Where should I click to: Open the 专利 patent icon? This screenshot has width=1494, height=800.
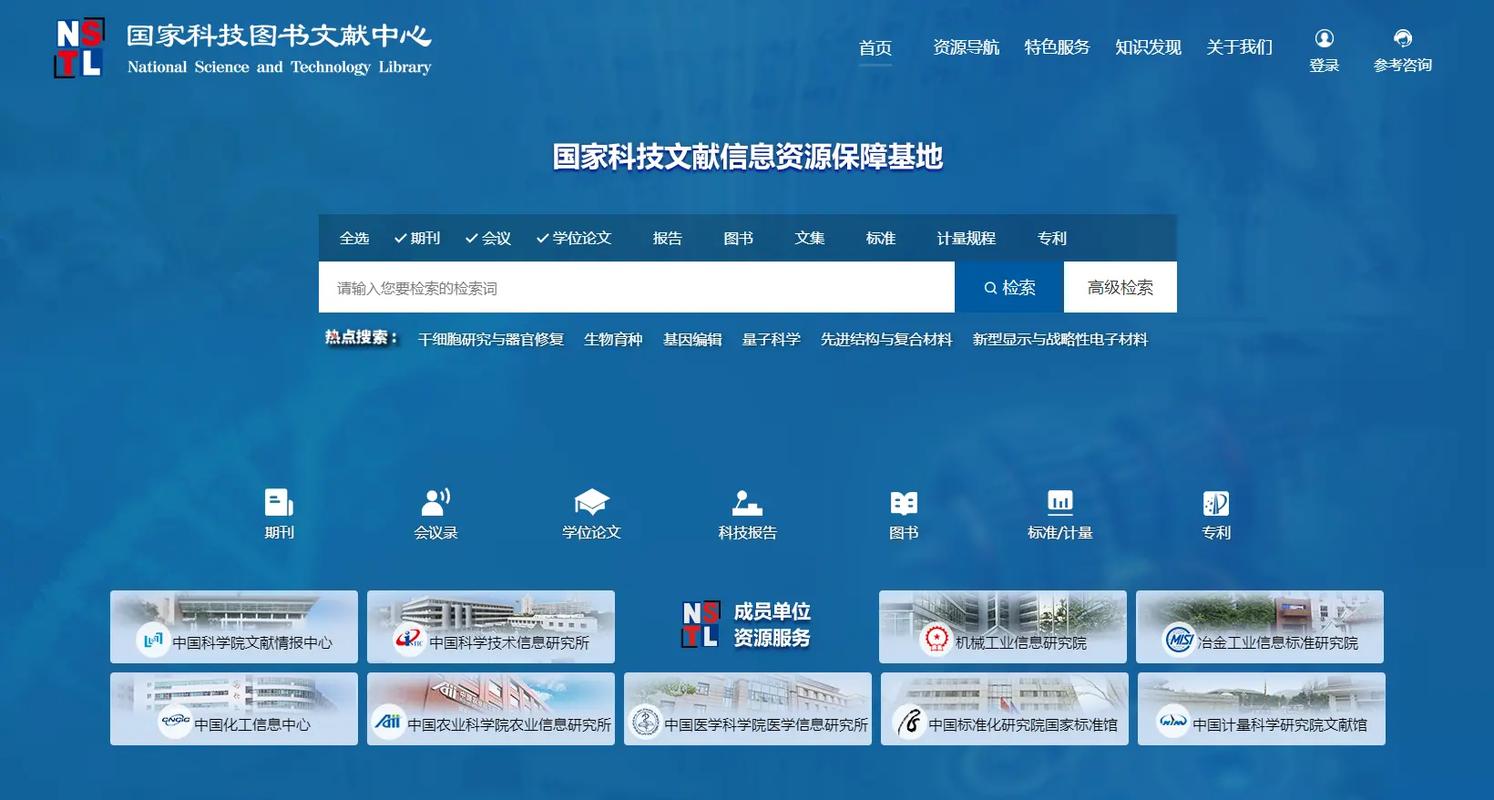[1216, 503]
